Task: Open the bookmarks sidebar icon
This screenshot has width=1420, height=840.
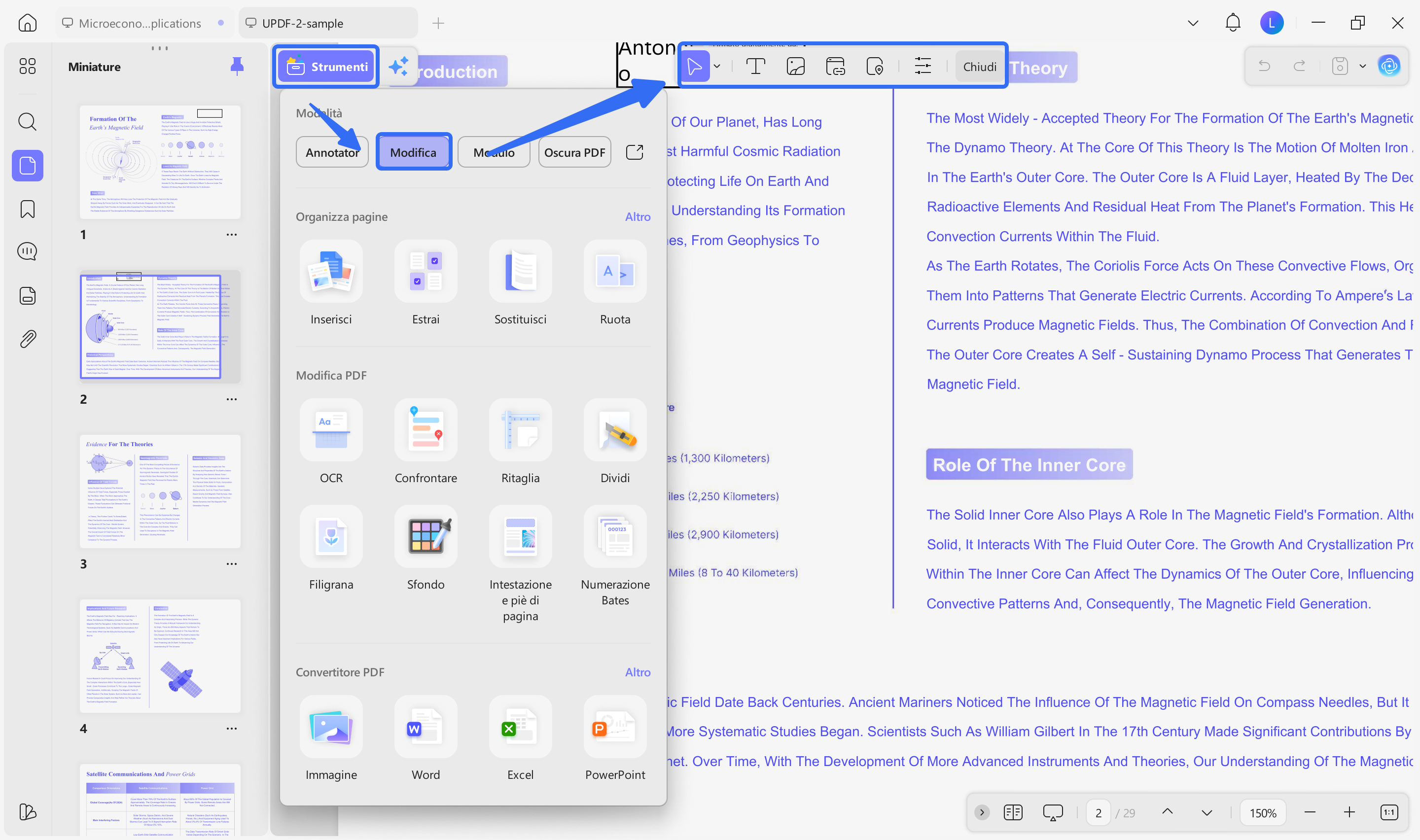Action: (27, 209)
